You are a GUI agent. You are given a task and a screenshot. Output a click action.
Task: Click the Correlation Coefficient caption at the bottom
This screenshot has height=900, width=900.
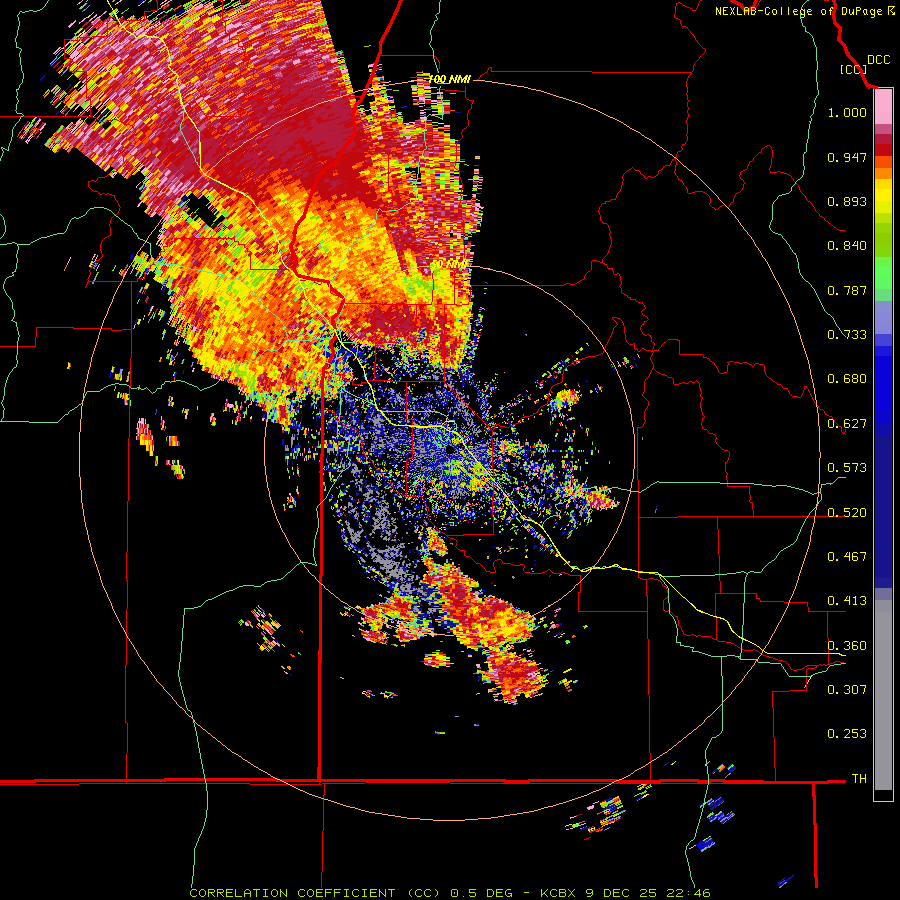point(450,893)
